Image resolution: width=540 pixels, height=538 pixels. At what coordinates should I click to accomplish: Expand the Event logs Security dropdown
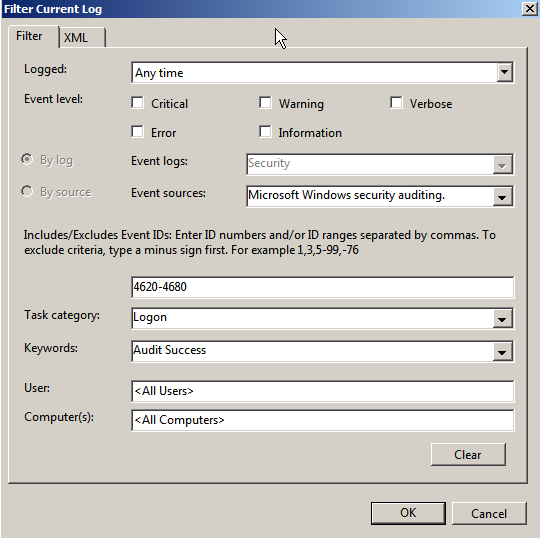(502, 165)
